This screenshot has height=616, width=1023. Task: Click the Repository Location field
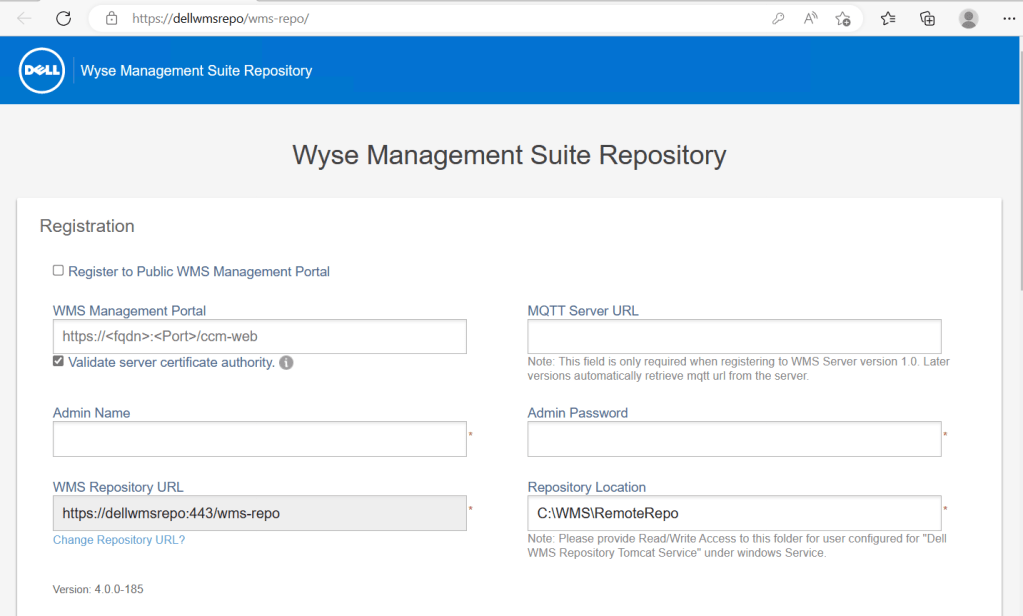click(x=734, y=513)
